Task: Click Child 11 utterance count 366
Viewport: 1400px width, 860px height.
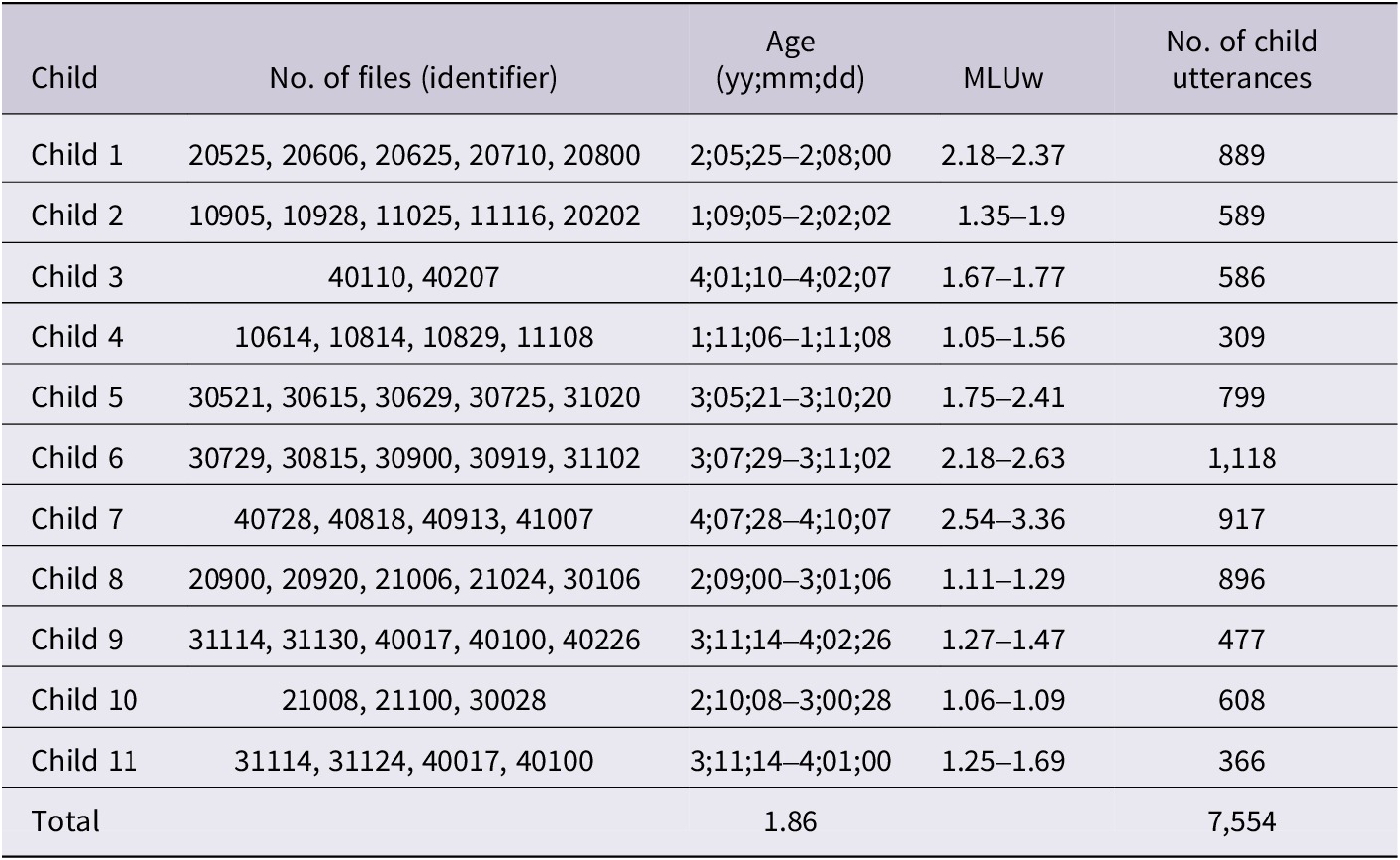Action: tap(1242, 760)
